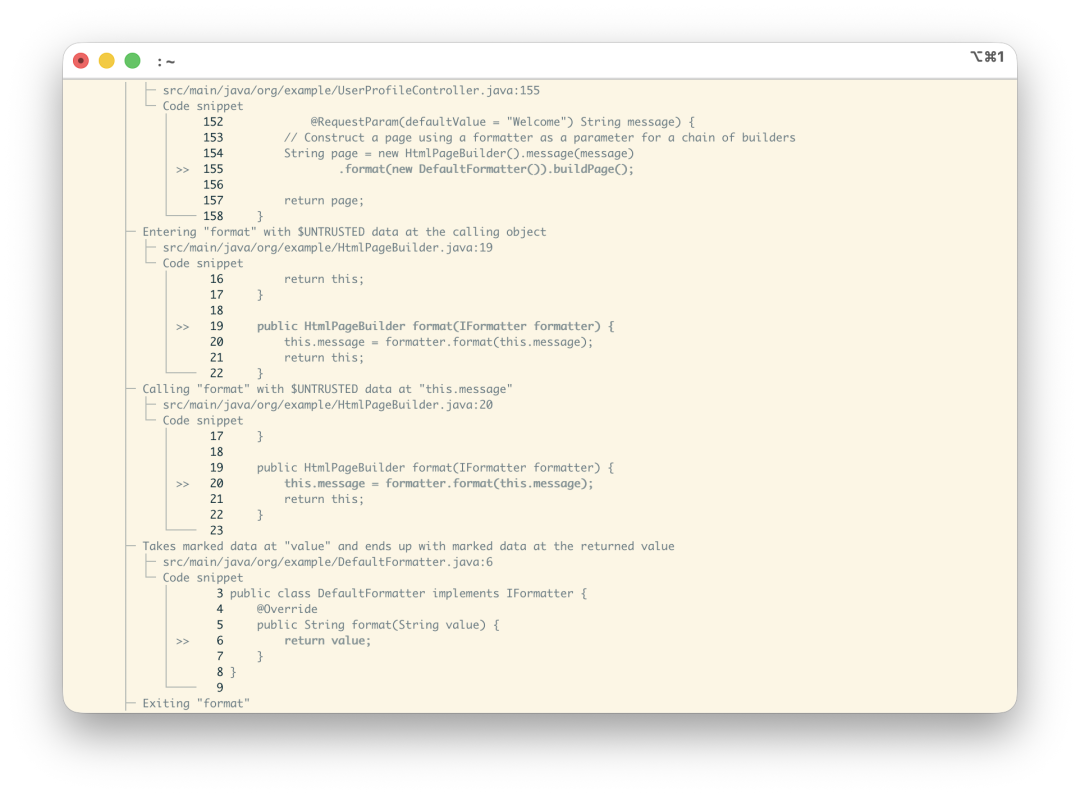The height and width of the screenshot is (796, 1080).
Task: Click the yellow minimize window button
Action: 107,61
